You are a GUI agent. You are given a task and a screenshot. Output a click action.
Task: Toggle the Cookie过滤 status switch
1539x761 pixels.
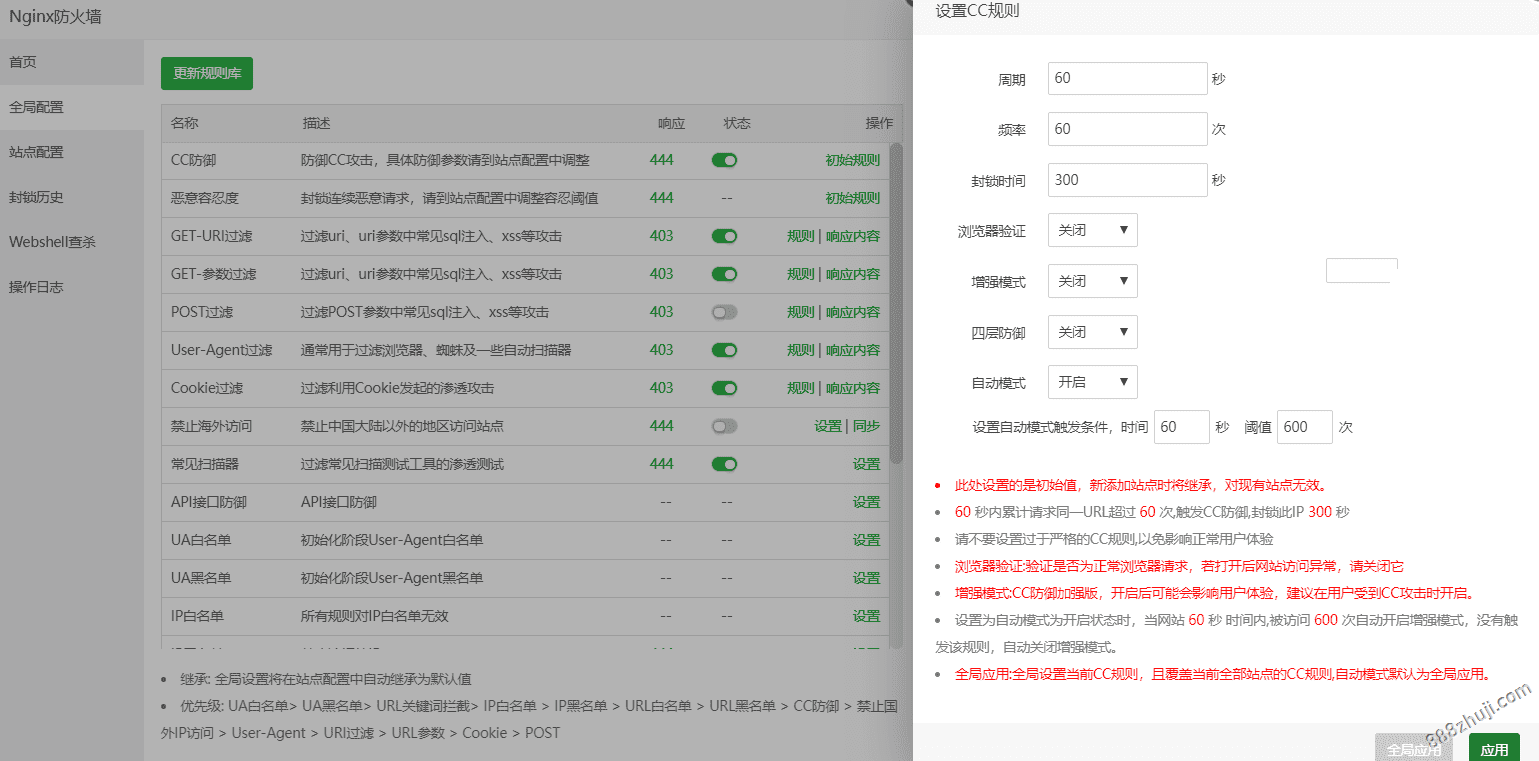(x=724, y=388)
